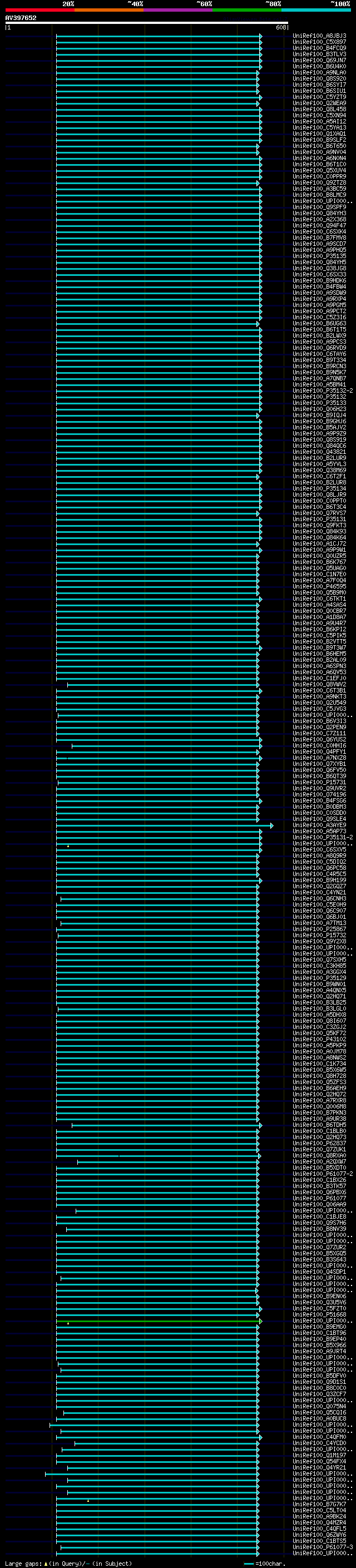
Task: Click hit name UniRef100_Q38JG8
Action: (x=319, y=269)
